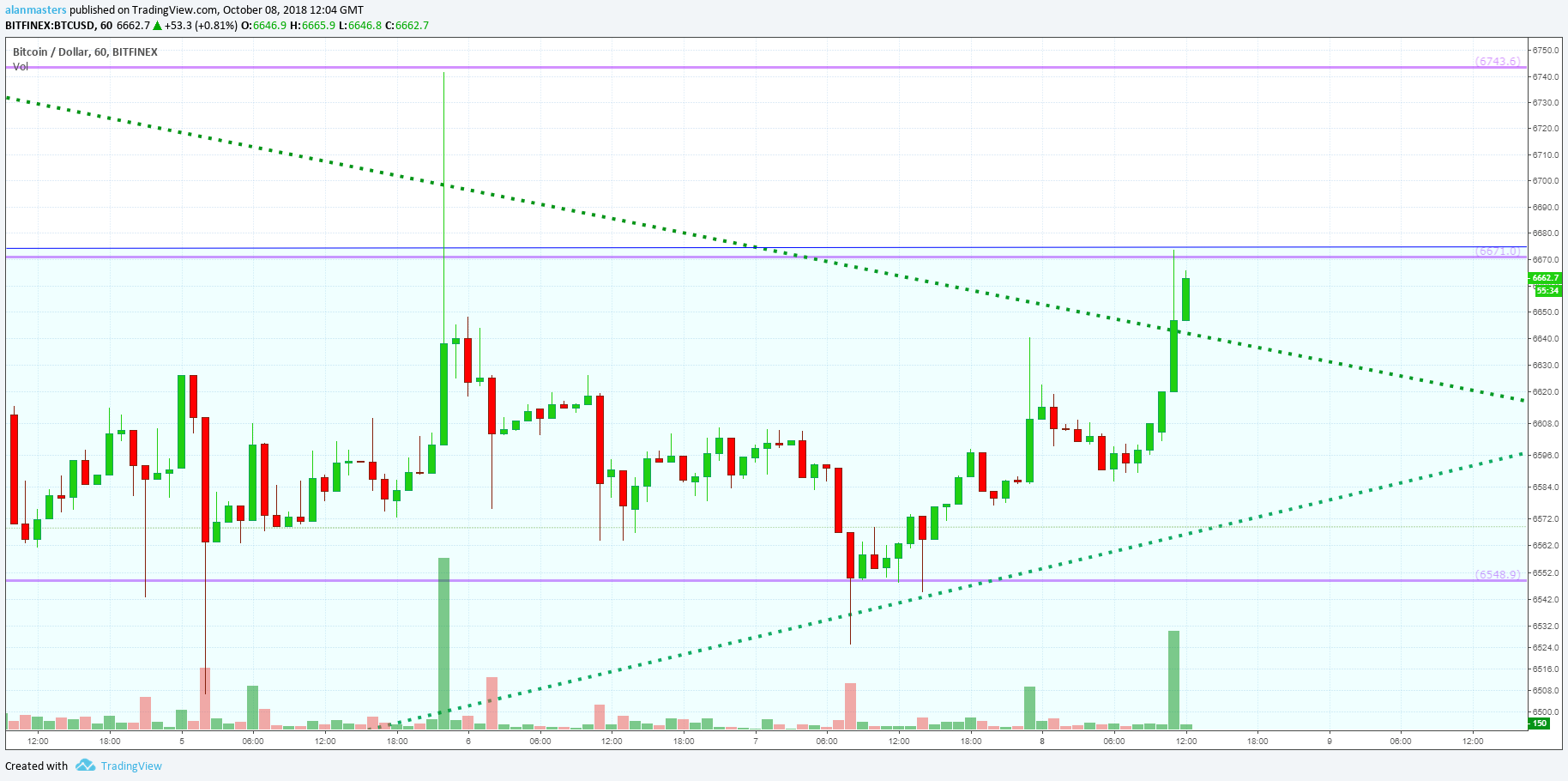
Task: Click the 6524.0 price axis label
Action: (1546, 648)
